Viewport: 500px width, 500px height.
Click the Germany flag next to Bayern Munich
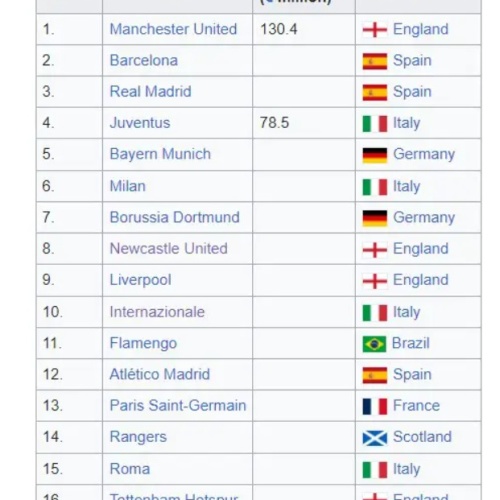click(375, 155)
